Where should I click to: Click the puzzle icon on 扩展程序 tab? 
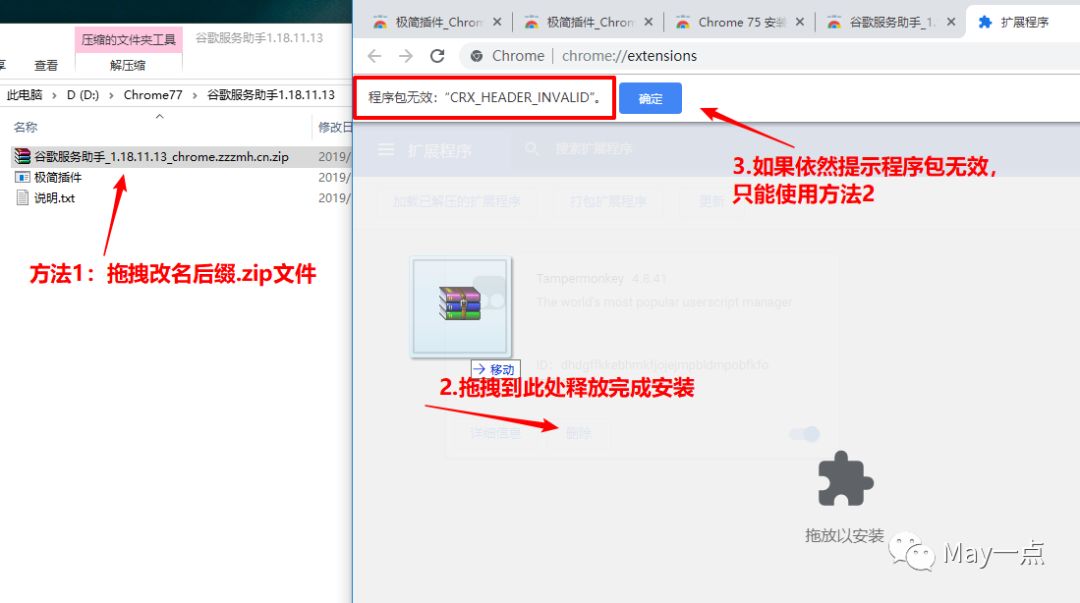(985, 22)
